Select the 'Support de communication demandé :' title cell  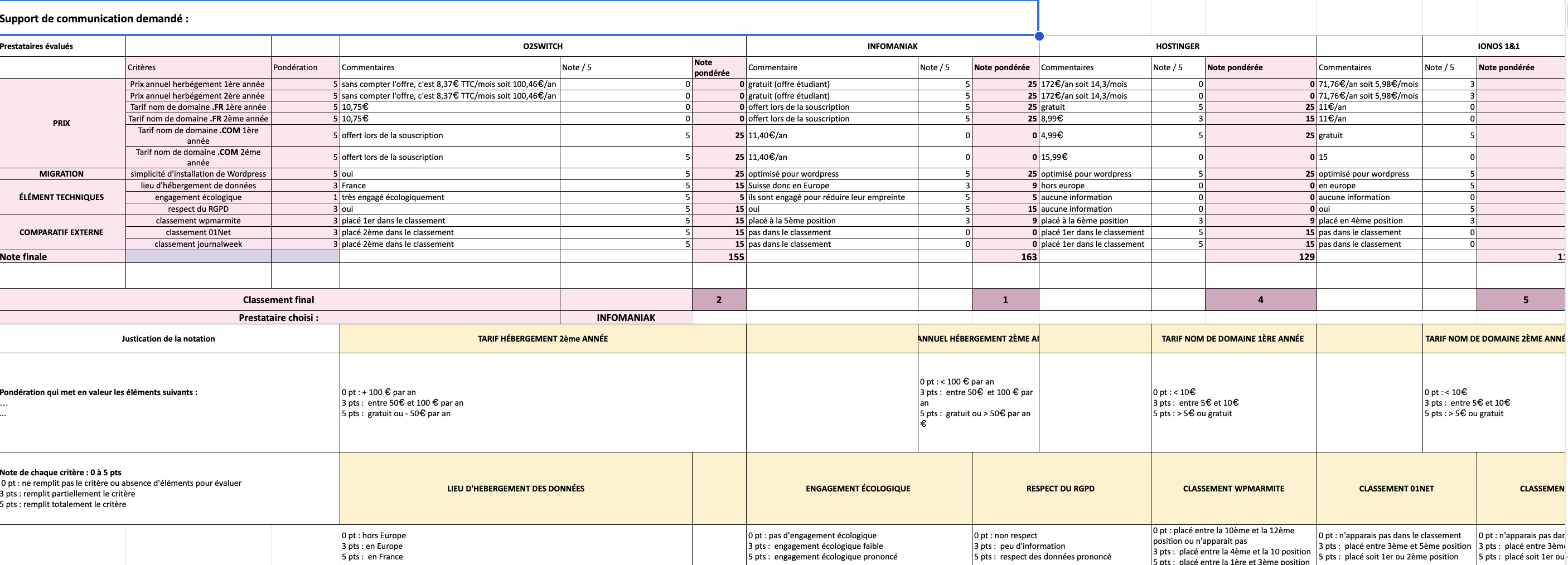(519, 18)
